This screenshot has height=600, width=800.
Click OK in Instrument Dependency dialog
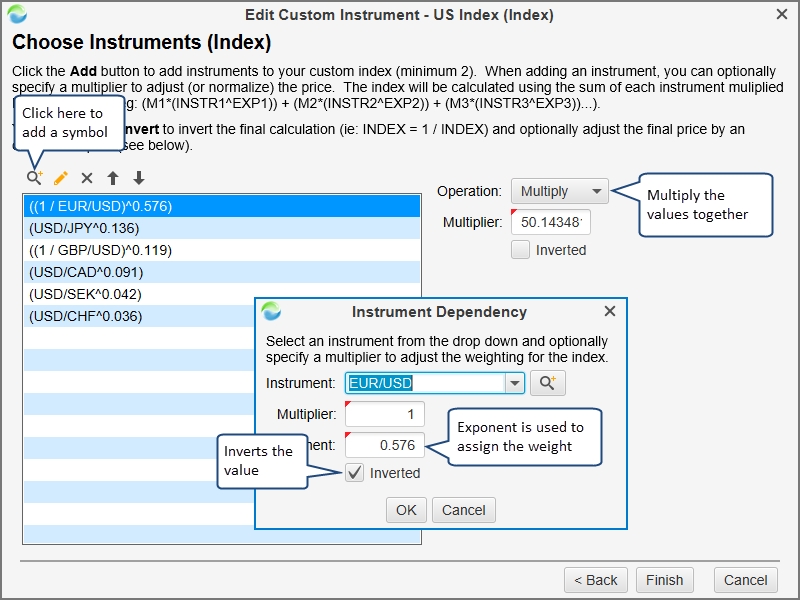(406, 510)
